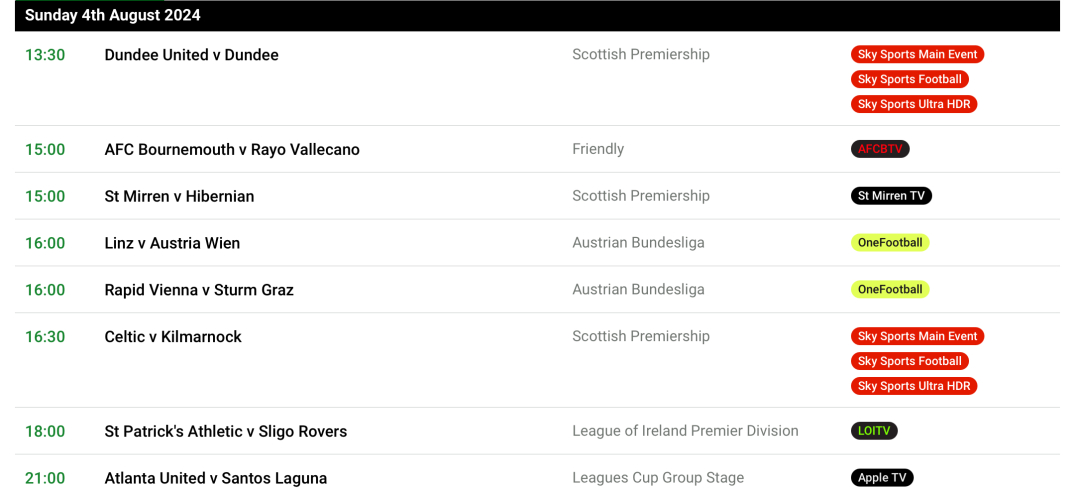Click the St Mirren v Hibernian fixture
The height and width of the screenshot is (500, 1075).
179,196
